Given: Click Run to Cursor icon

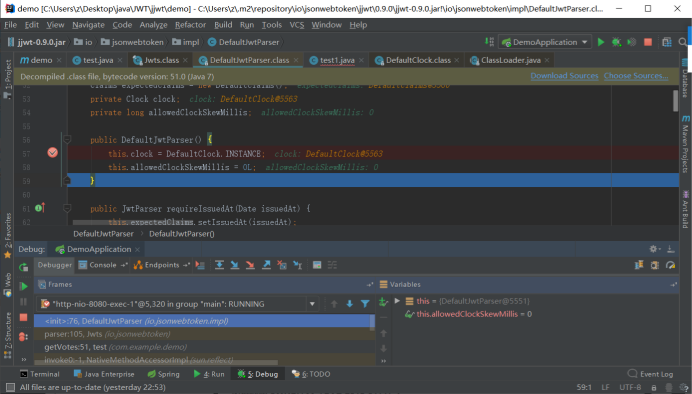Looking at the screenshot, I should (298, 265).
